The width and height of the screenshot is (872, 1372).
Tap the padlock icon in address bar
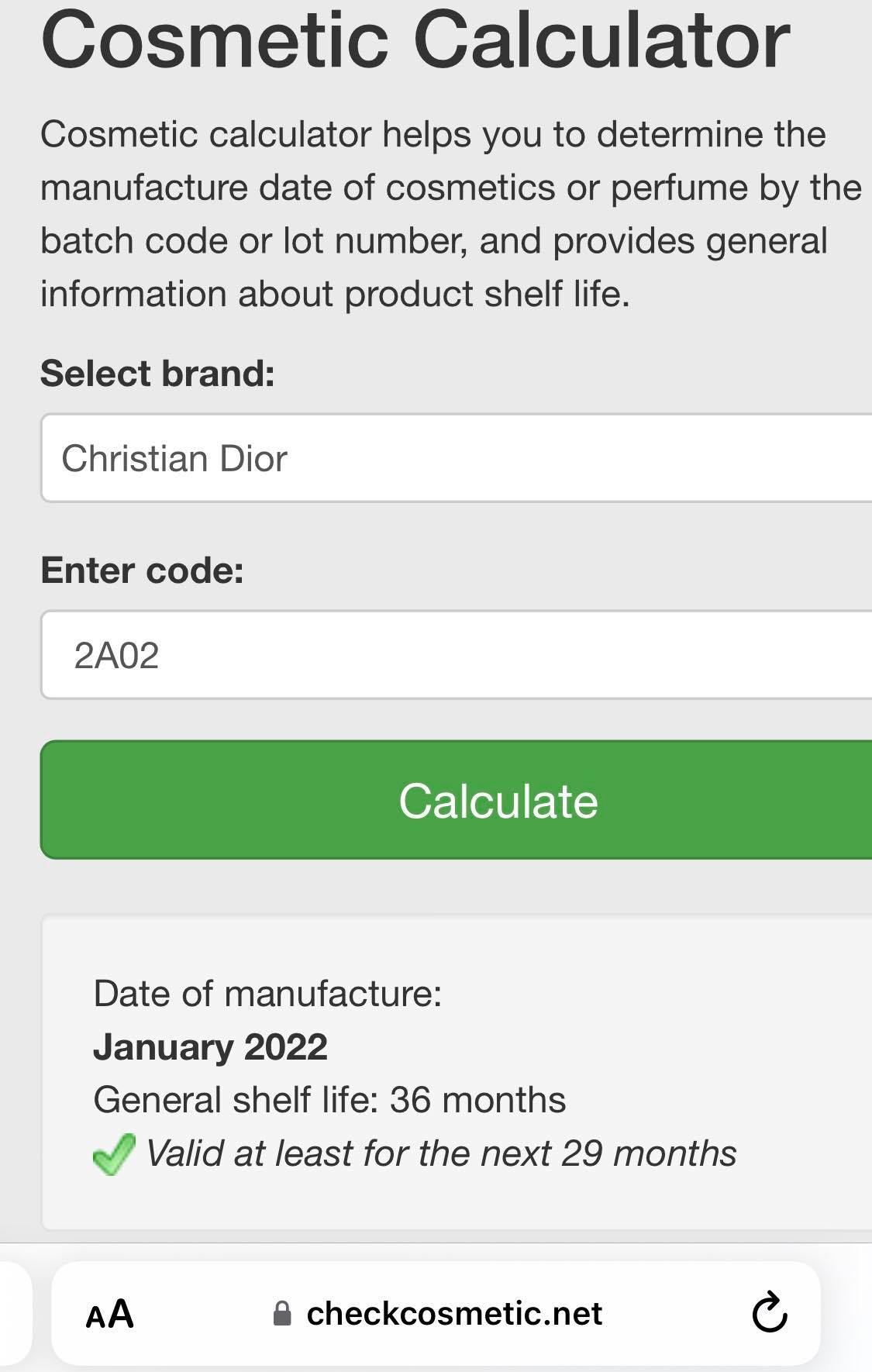(x=283, y=1313)
